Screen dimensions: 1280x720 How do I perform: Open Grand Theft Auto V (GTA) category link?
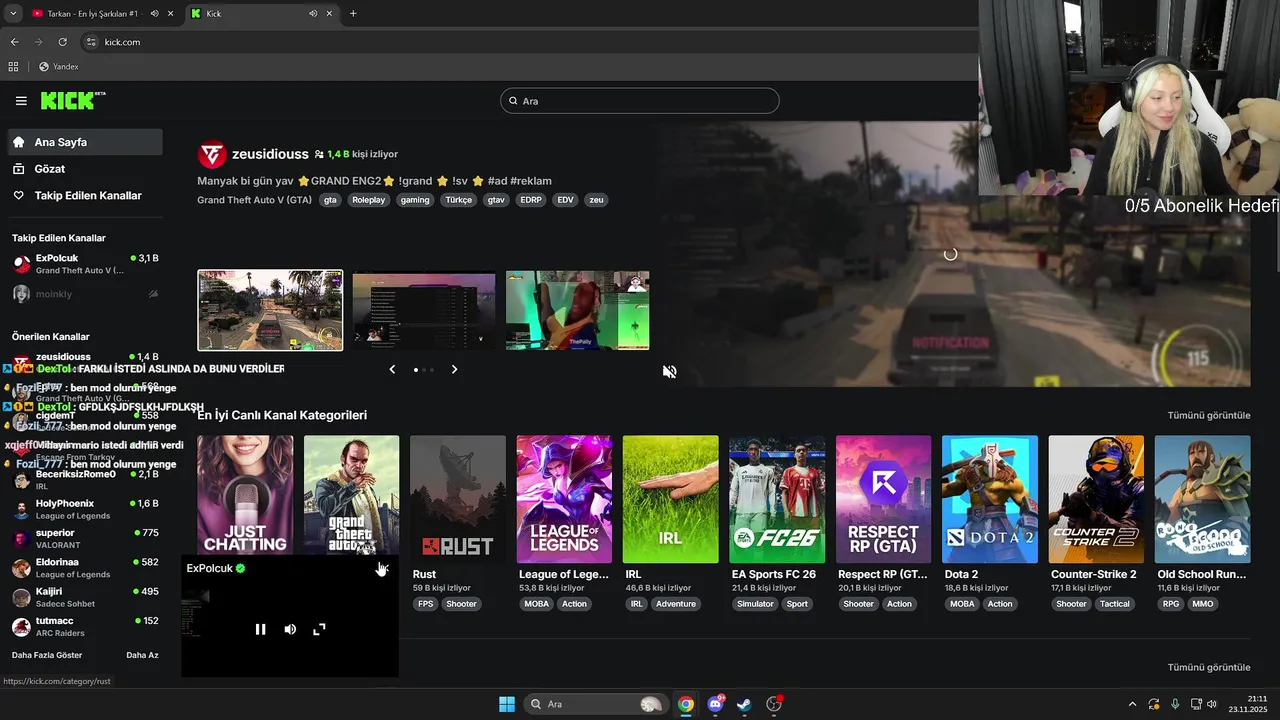254,200
